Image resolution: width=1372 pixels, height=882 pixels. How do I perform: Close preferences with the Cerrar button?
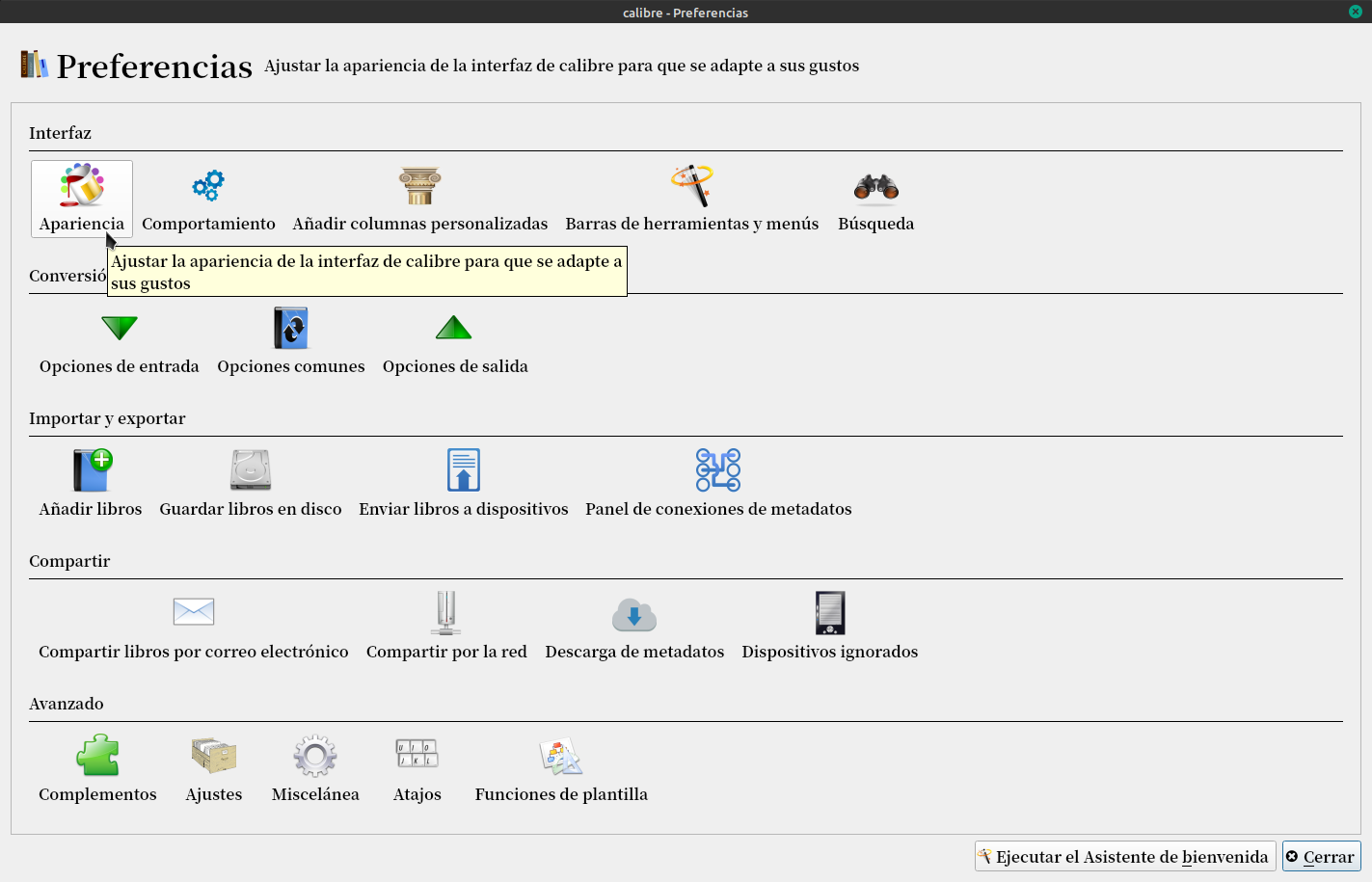(1321, 856)
